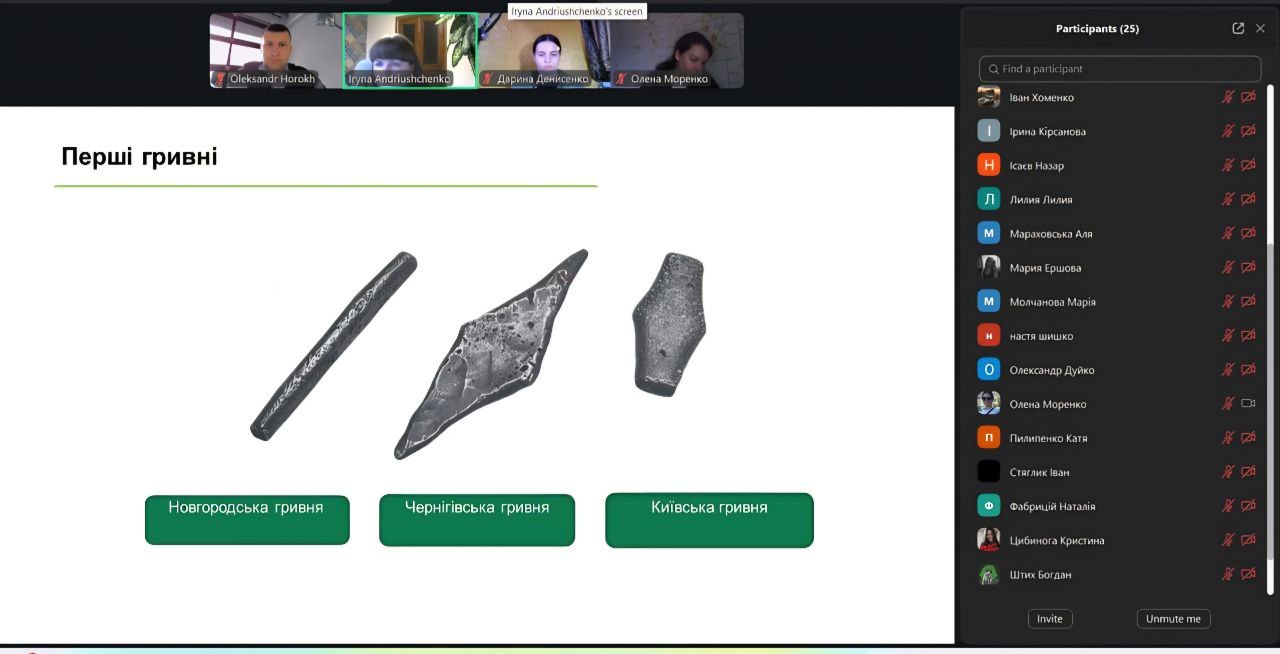Click muted mic icon for Марія Ершова
This screenshot has width=1280, height=654.
pyautogui.click(x=1228, y=268)
